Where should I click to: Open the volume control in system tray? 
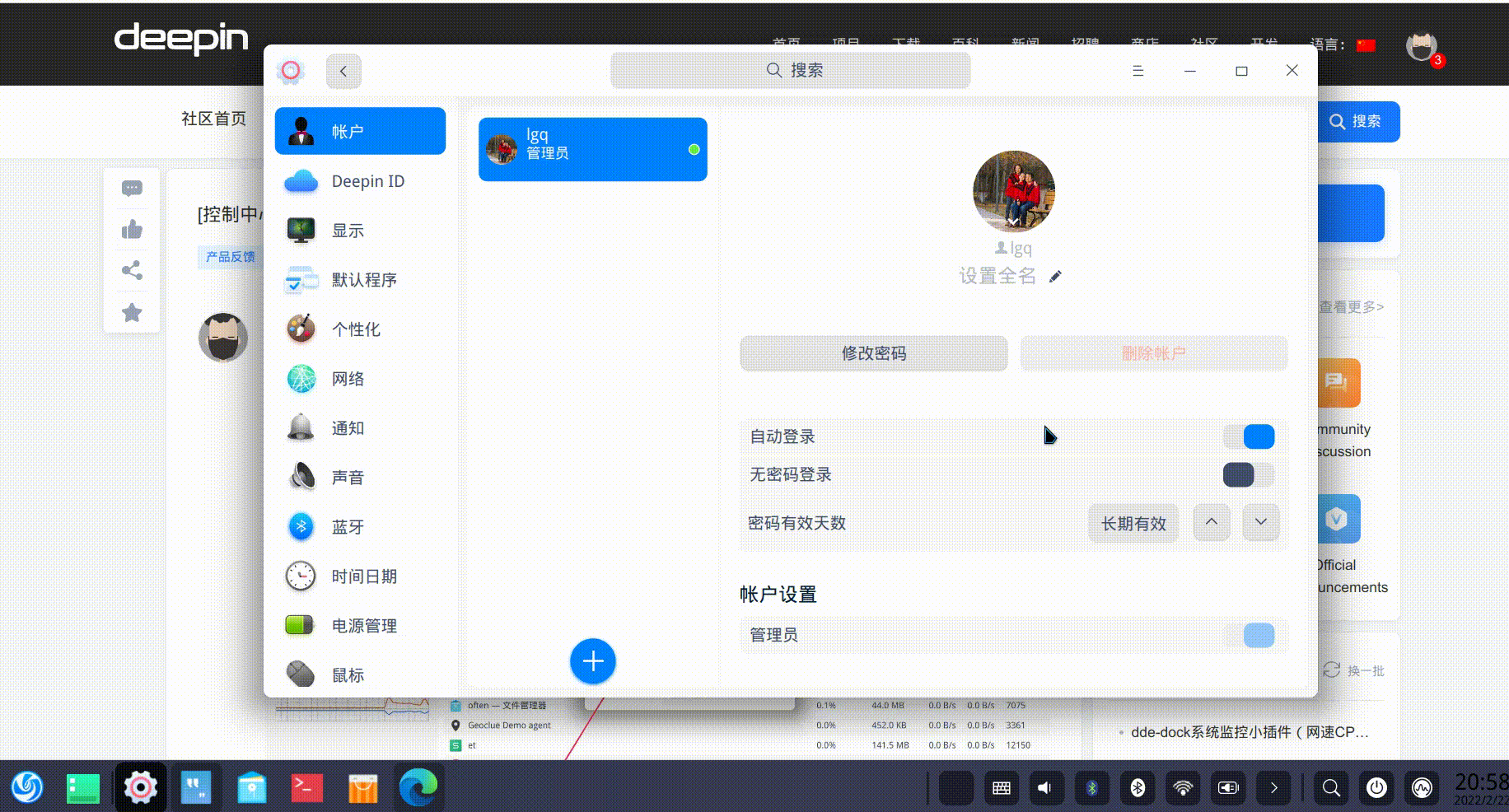(1046, 788)
